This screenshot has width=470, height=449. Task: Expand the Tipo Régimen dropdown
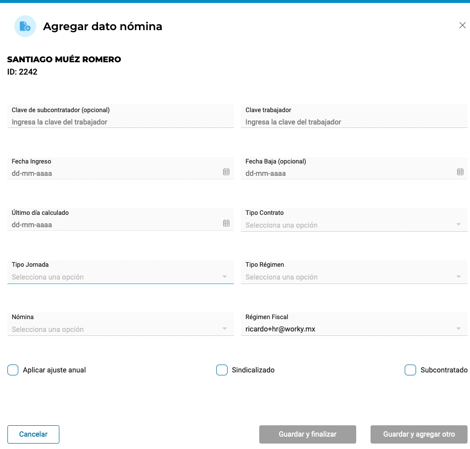tap(354, 272)
